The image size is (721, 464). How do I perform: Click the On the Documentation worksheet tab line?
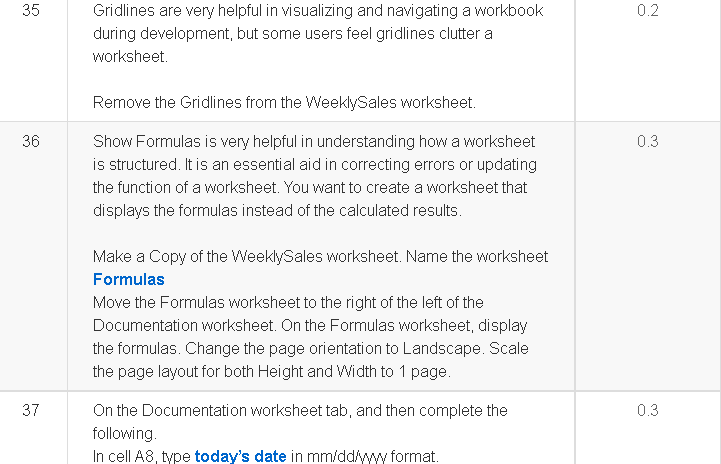(x=300, y=410)
